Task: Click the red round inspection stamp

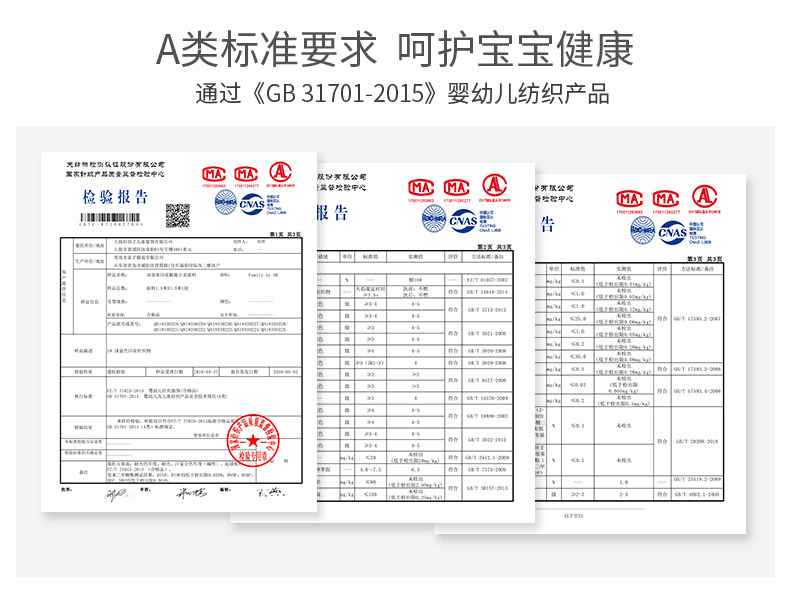Action: pos(252,441)
